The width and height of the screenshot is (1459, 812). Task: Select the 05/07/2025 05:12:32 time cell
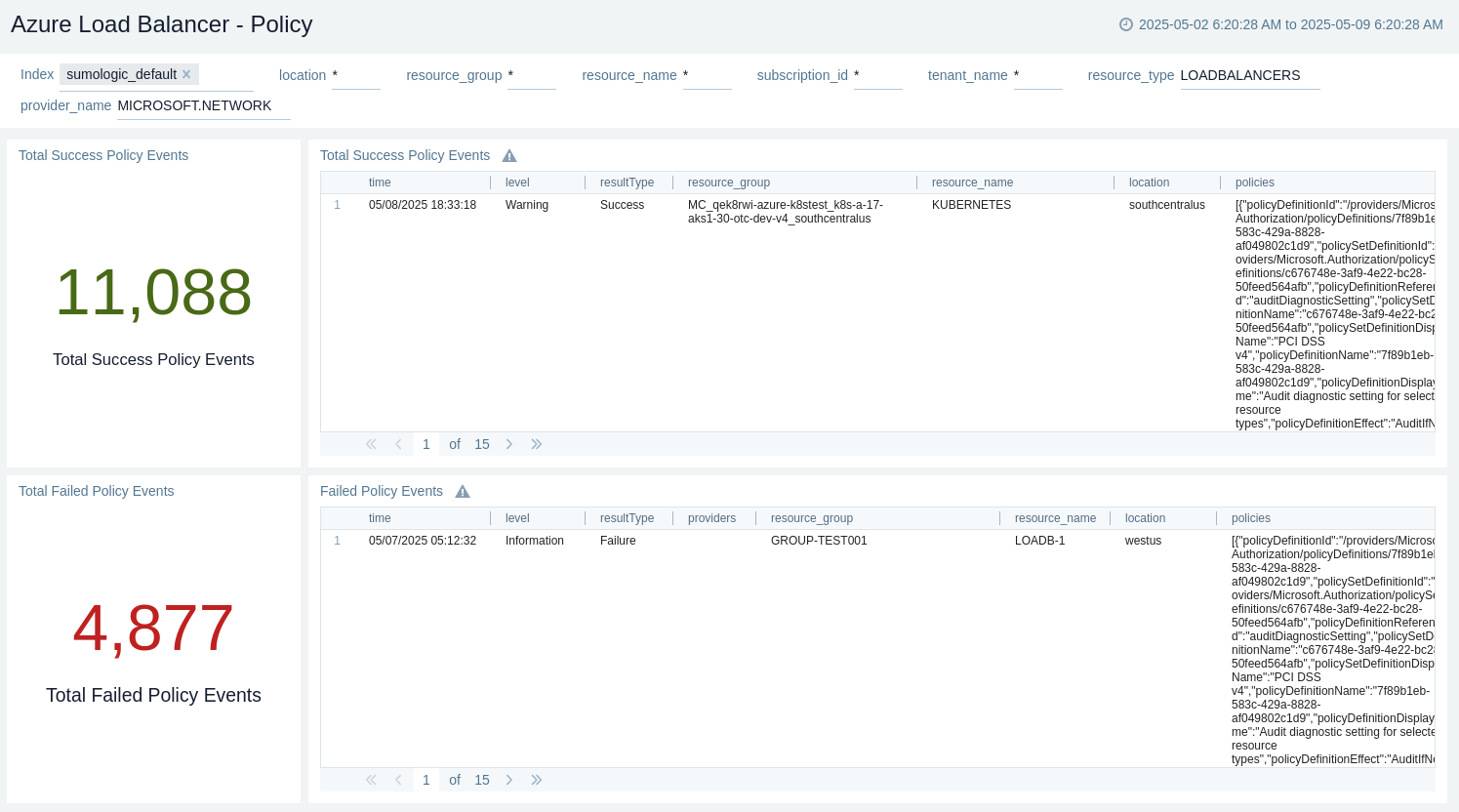tap(423, 541)
